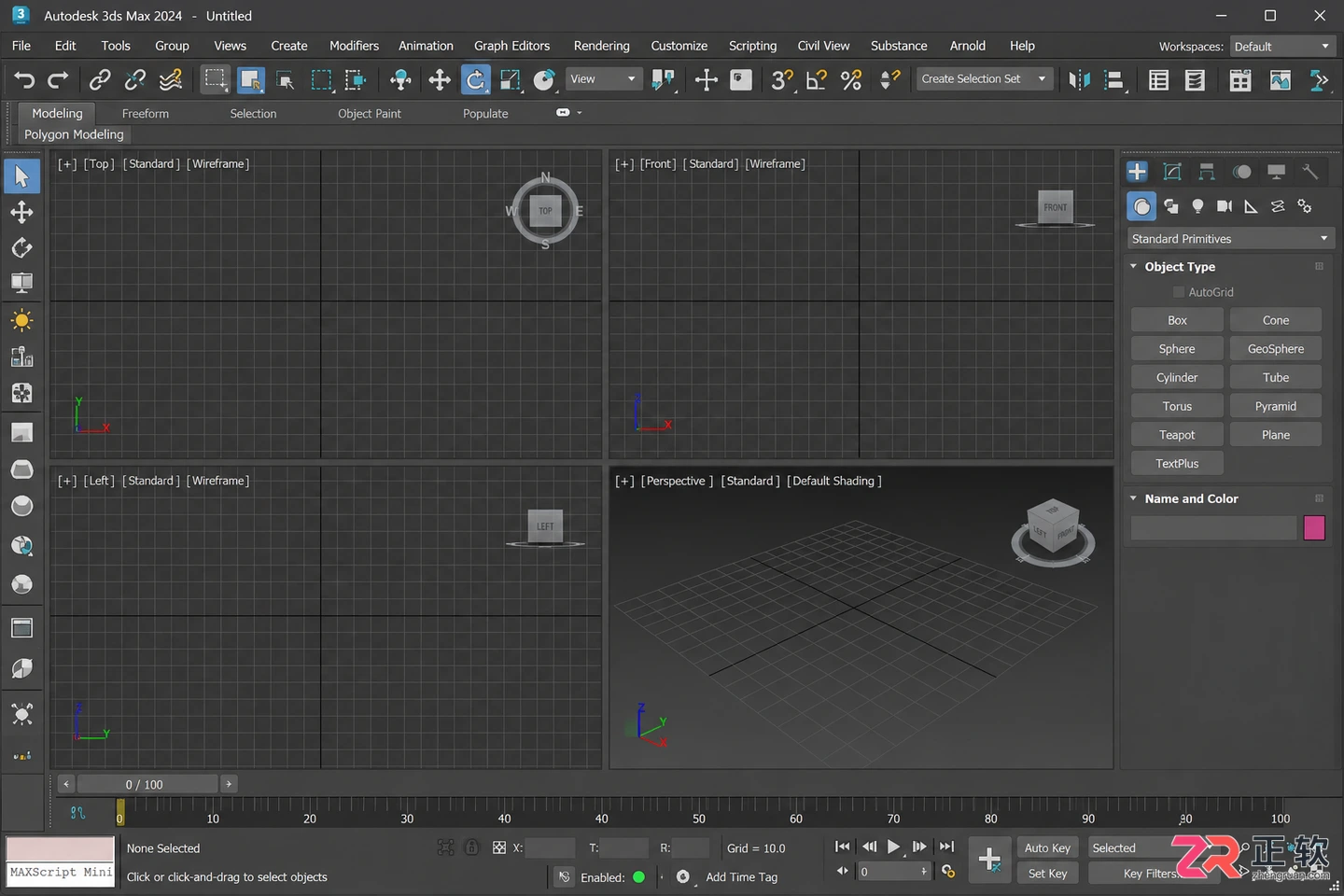Open the Scene Explorer toggle icon

point(1158,80)
